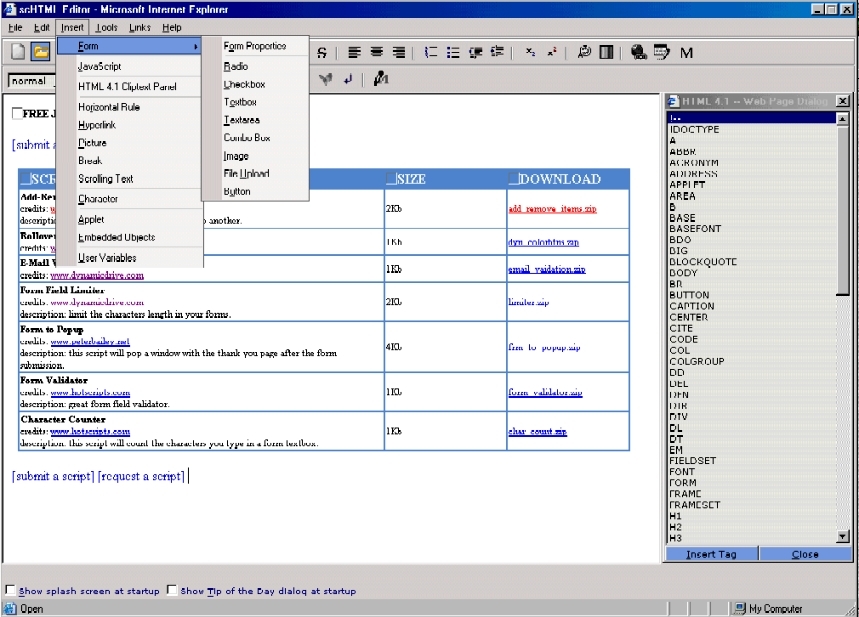Choose Checkbox from the Form submenu

point(255,84)
